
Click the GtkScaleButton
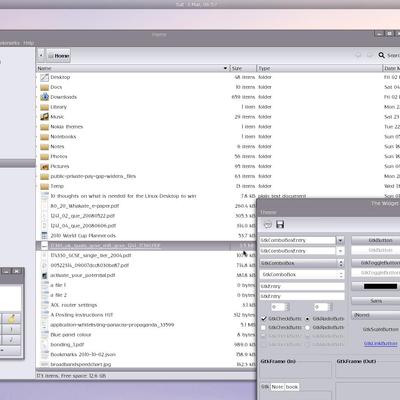click(x=380, y=329)
